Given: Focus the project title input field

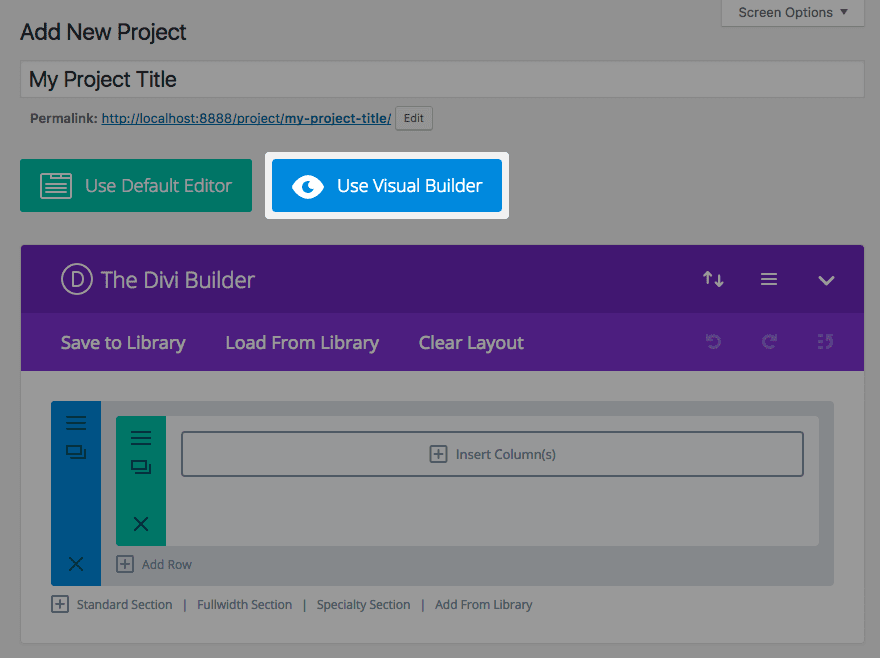Looking at the screenshot, I should [x=441, y=80].
